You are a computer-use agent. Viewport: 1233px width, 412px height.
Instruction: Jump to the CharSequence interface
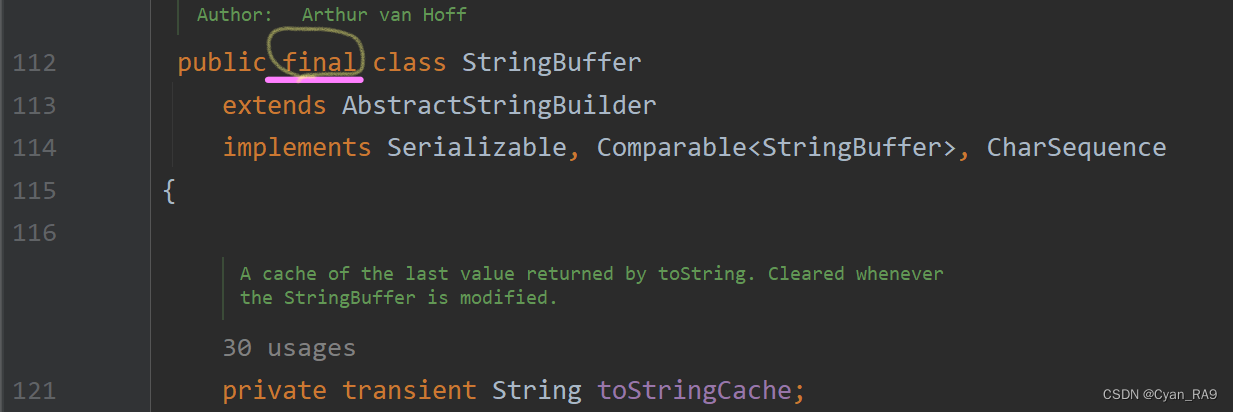coord(1076,148)
